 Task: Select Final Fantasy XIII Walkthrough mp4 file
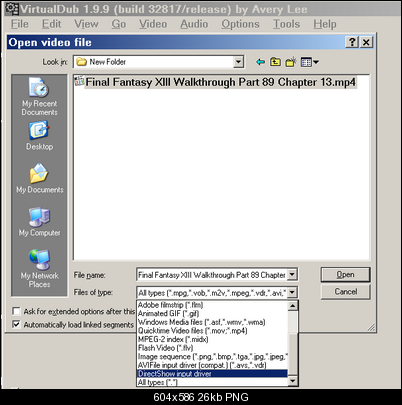[x=220, y=82]
